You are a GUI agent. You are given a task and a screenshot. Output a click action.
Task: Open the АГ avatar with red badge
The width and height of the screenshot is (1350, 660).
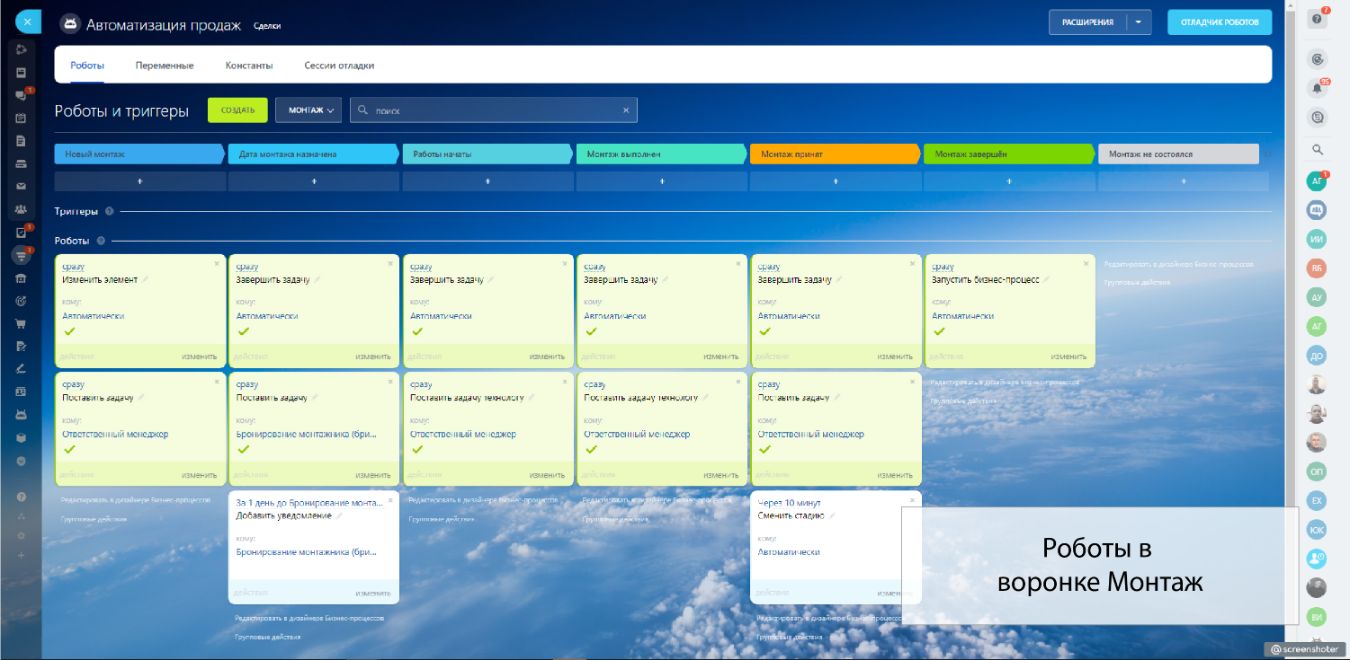coord(1317,181)
